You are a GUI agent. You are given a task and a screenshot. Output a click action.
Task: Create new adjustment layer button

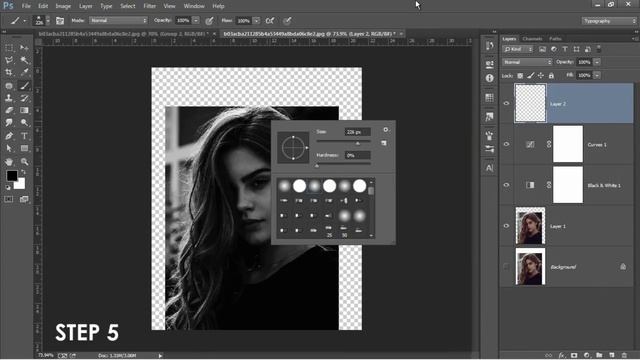pos(587,355)
